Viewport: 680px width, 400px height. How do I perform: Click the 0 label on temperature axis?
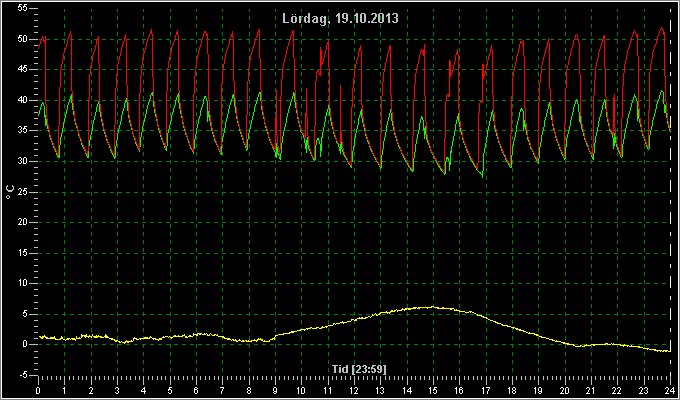point(26,344)
